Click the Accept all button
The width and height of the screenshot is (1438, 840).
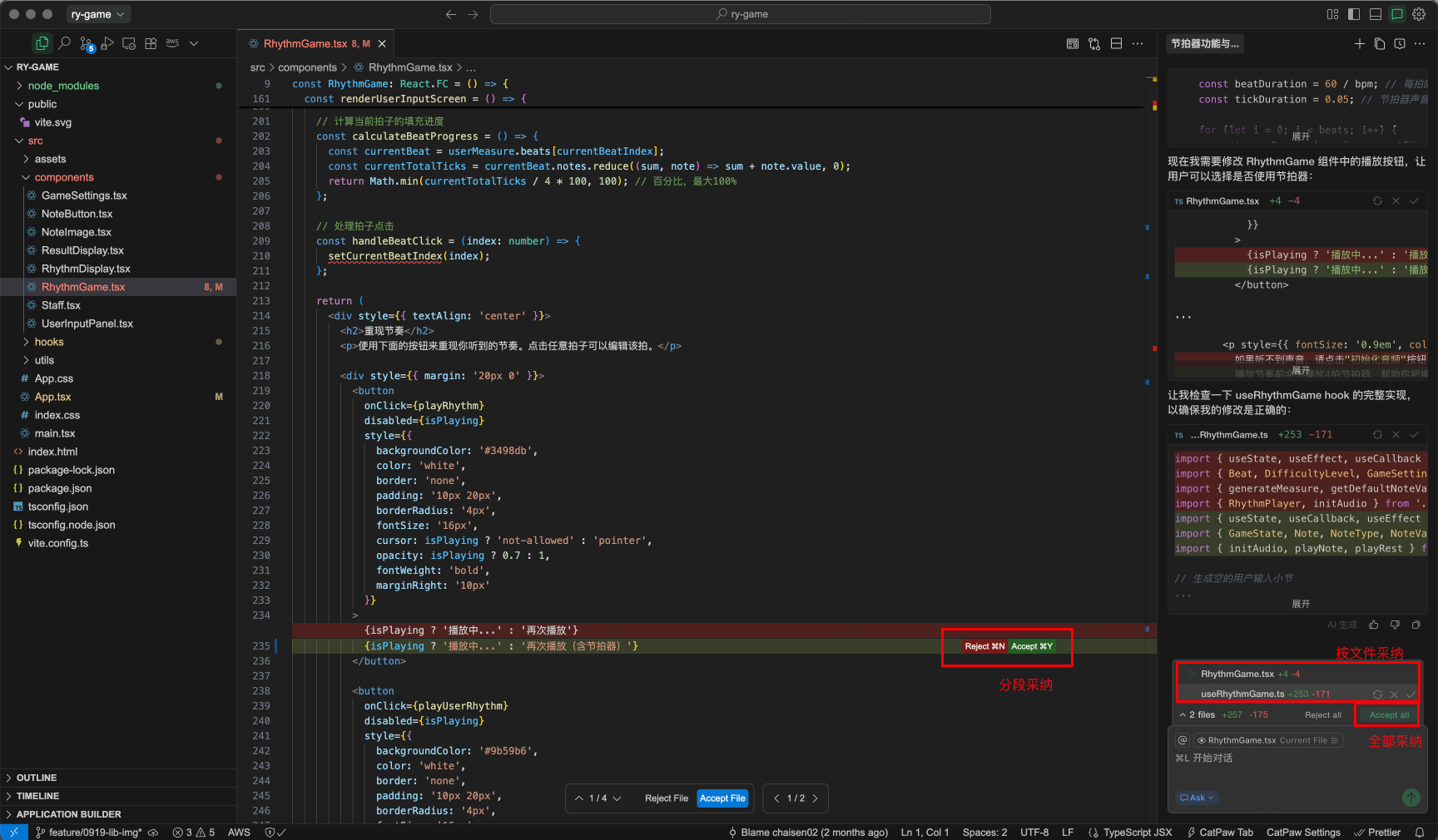coord(1389,715)
